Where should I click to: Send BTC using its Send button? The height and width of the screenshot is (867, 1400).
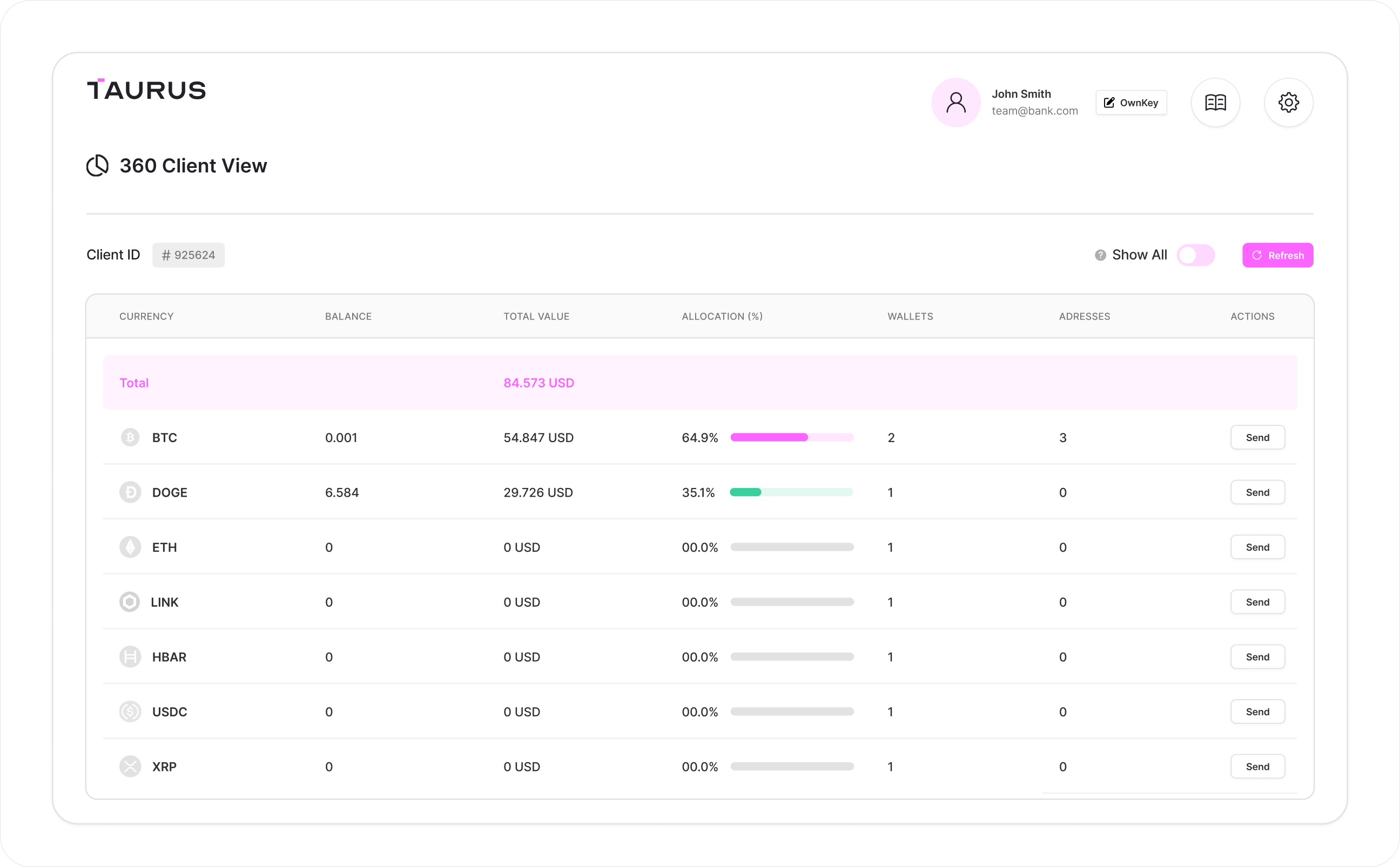point(1257,437)
